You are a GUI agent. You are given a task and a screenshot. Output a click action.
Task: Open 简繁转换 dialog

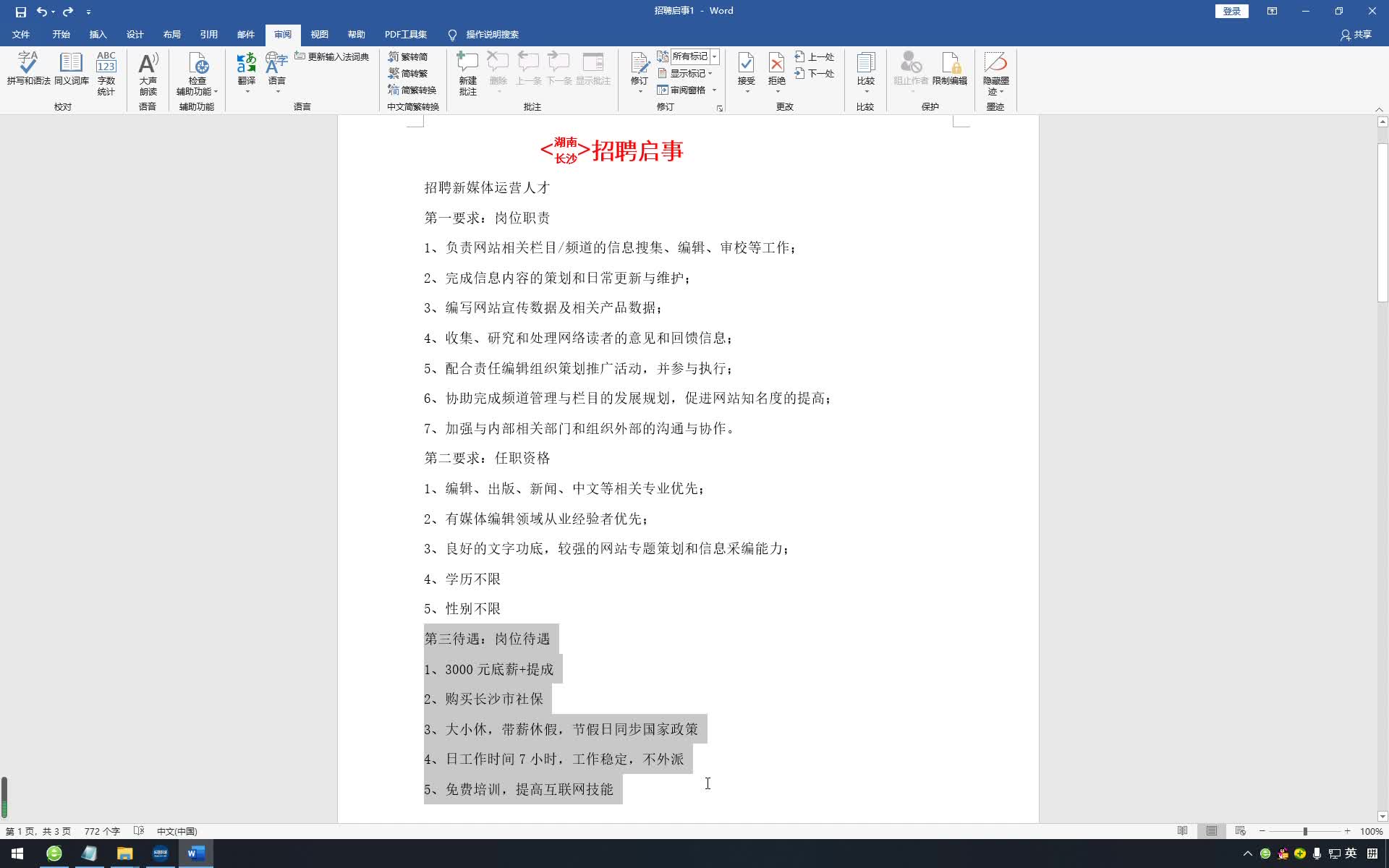[x=412, y=90]
